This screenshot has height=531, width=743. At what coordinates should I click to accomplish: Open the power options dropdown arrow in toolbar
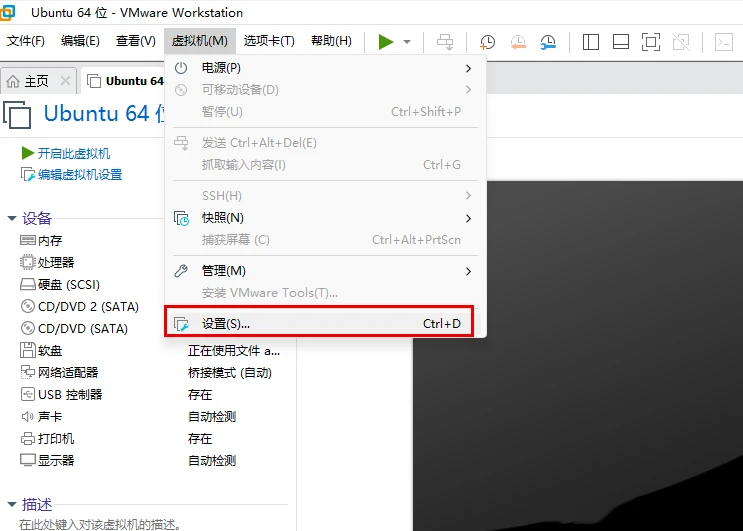(407, 42)
